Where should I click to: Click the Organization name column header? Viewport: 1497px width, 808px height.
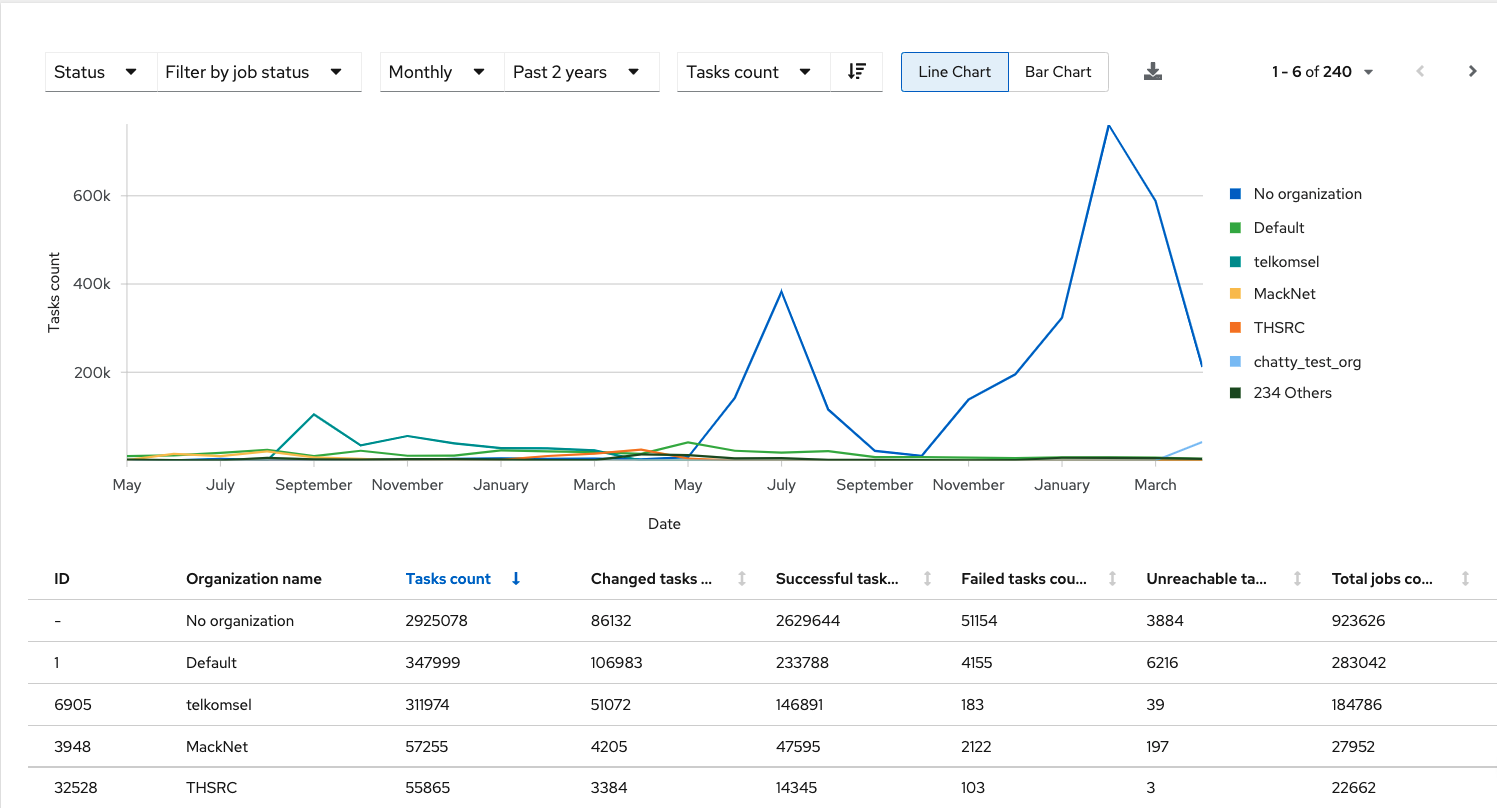pyautogui.click(x=254, y=579)
